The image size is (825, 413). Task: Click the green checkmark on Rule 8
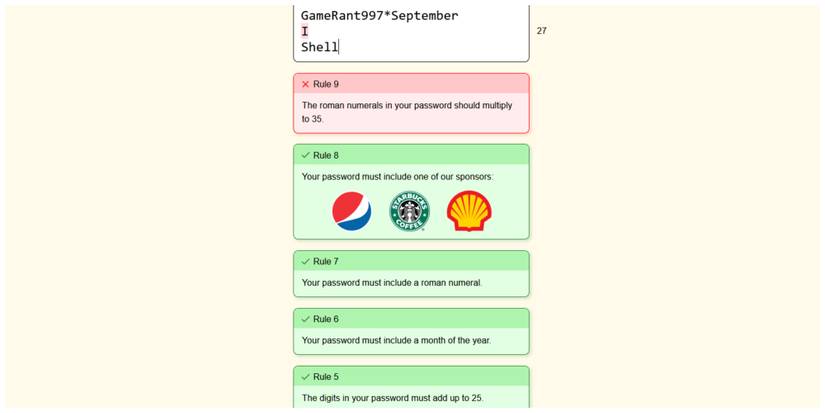point(306,155)
